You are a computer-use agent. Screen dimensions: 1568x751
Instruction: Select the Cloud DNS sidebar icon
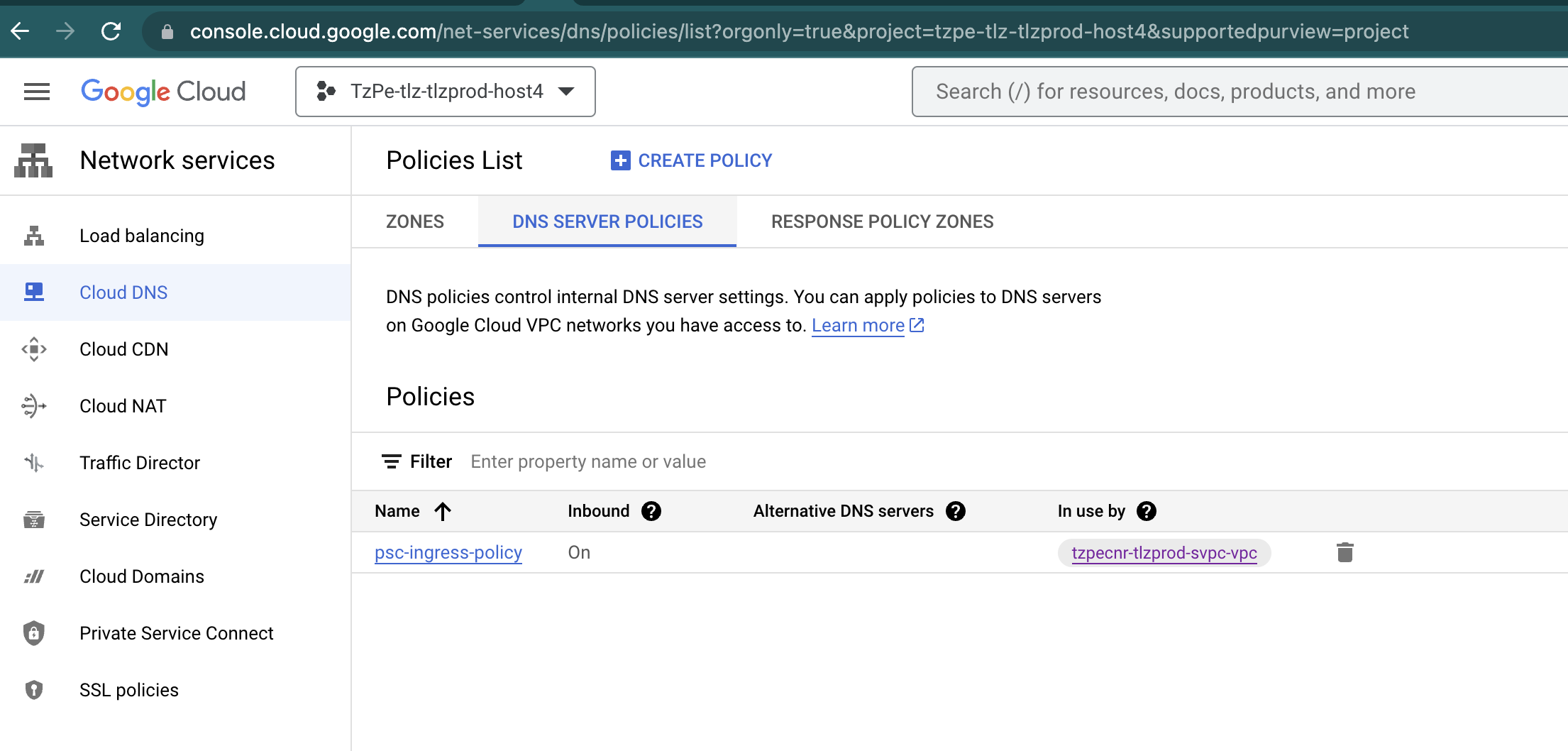pos(33,292)
